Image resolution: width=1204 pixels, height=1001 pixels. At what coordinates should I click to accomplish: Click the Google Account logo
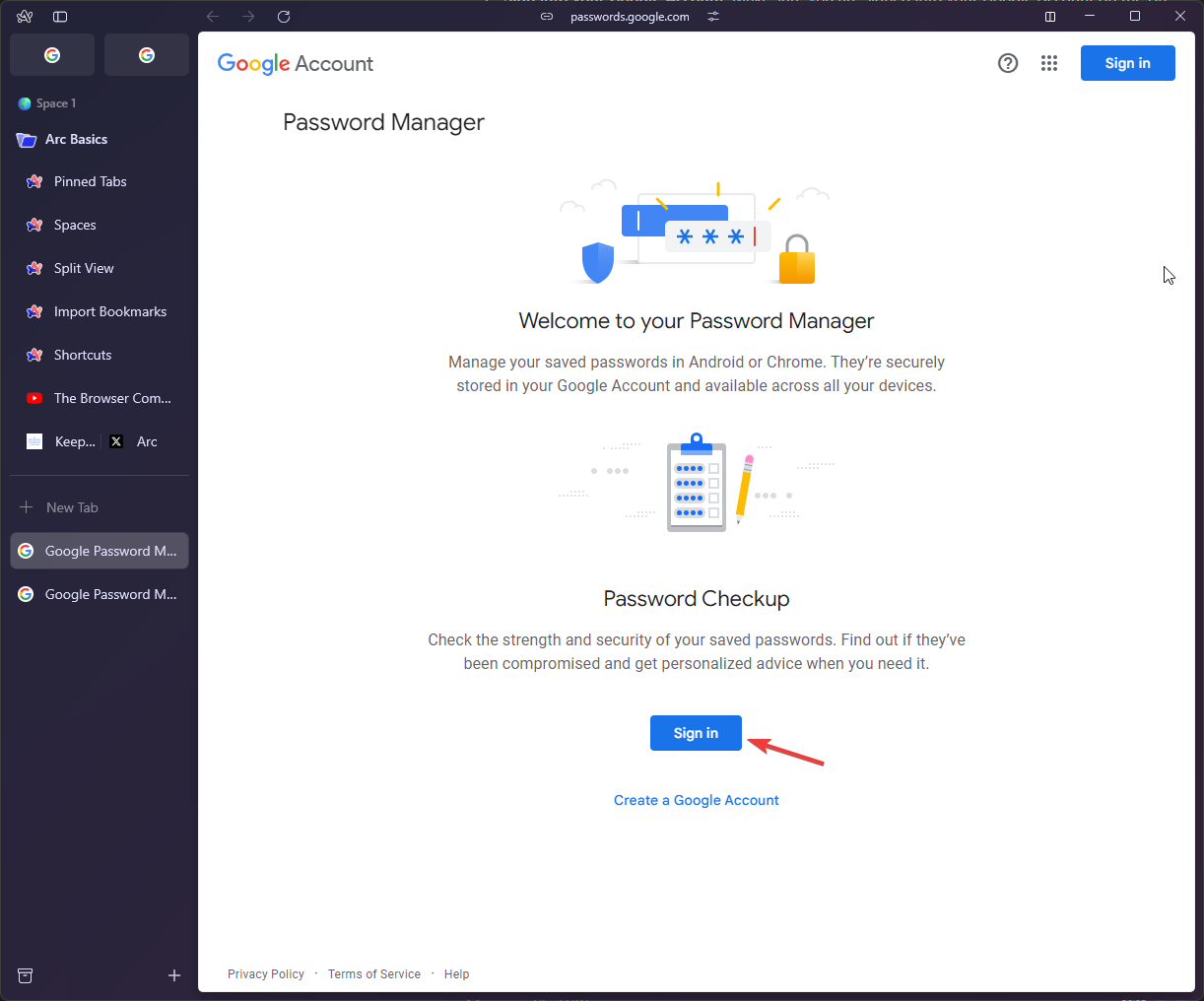[x=296, y=64]
